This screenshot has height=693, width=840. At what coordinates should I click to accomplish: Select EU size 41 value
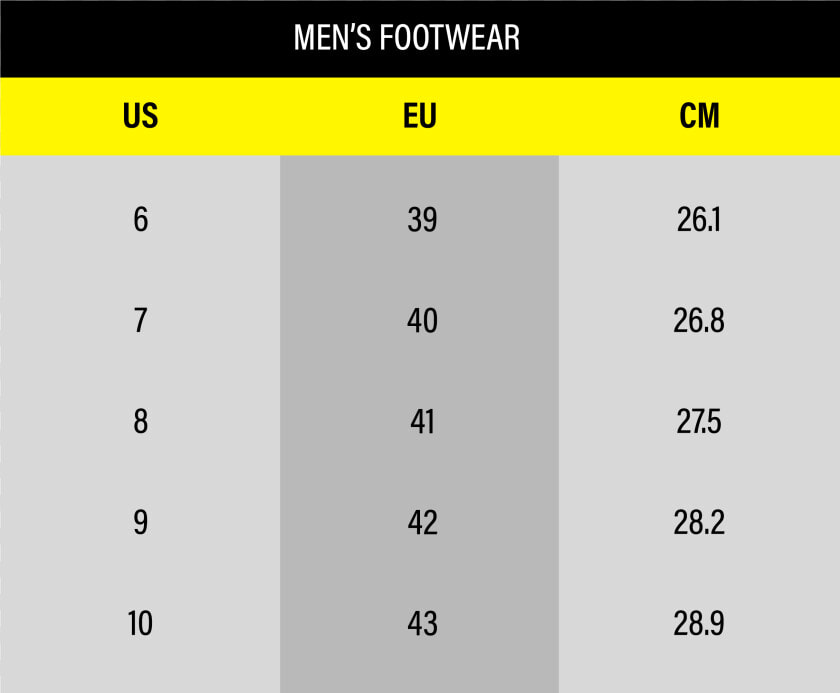(422, 421)
